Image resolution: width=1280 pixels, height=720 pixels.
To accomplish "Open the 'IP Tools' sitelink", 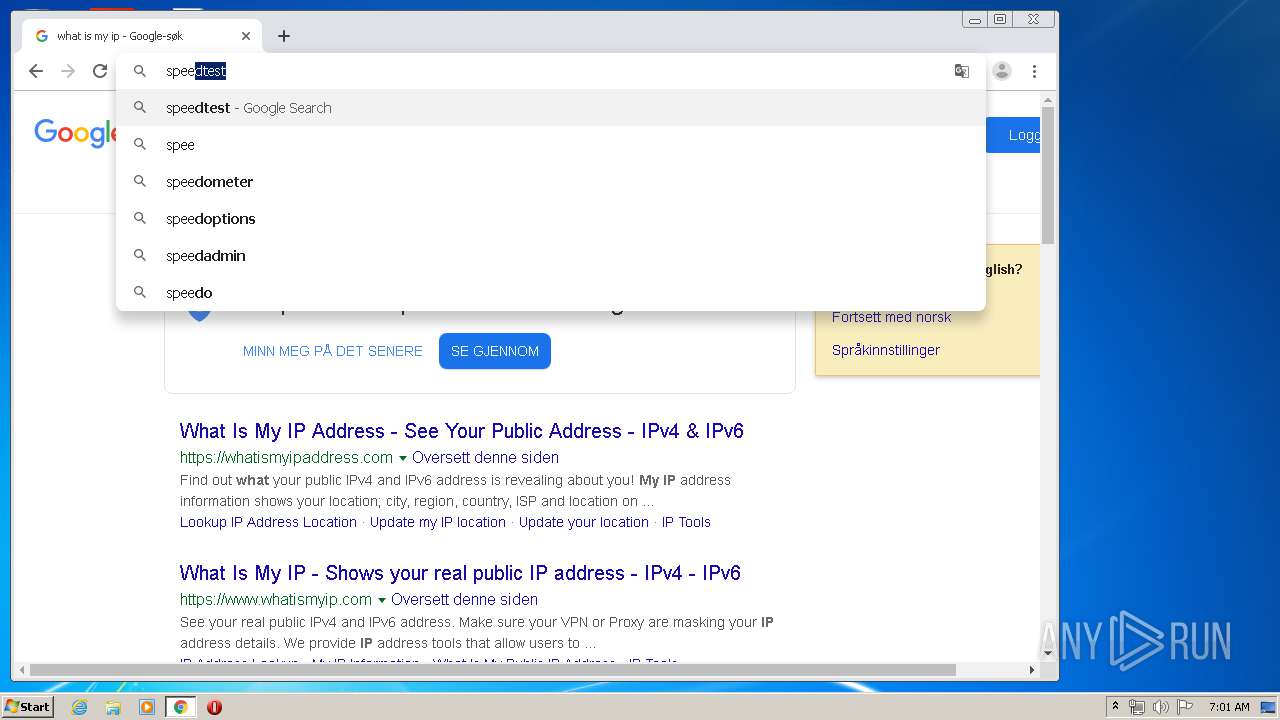I will [x=686, y=522].
